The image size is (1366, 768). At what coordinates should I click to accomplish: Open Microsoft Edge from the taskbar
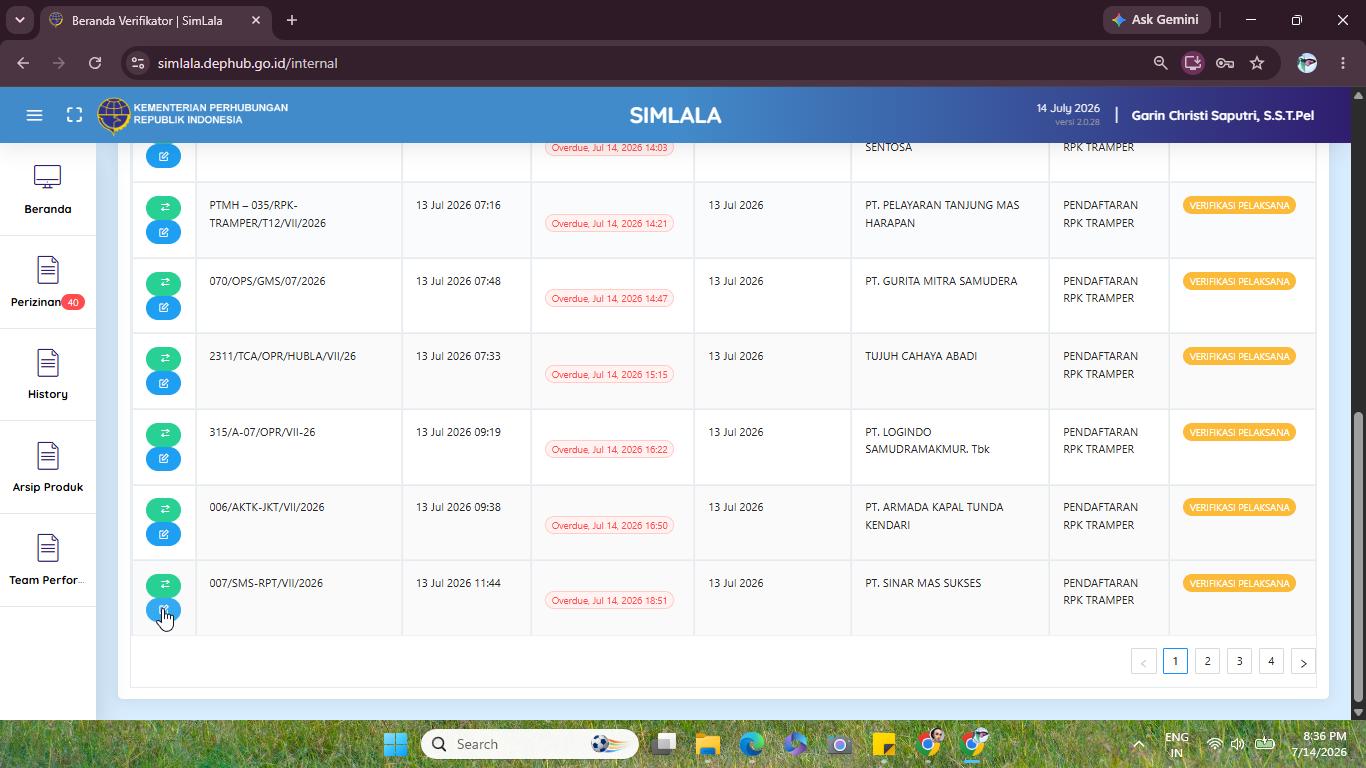point(751,744)
